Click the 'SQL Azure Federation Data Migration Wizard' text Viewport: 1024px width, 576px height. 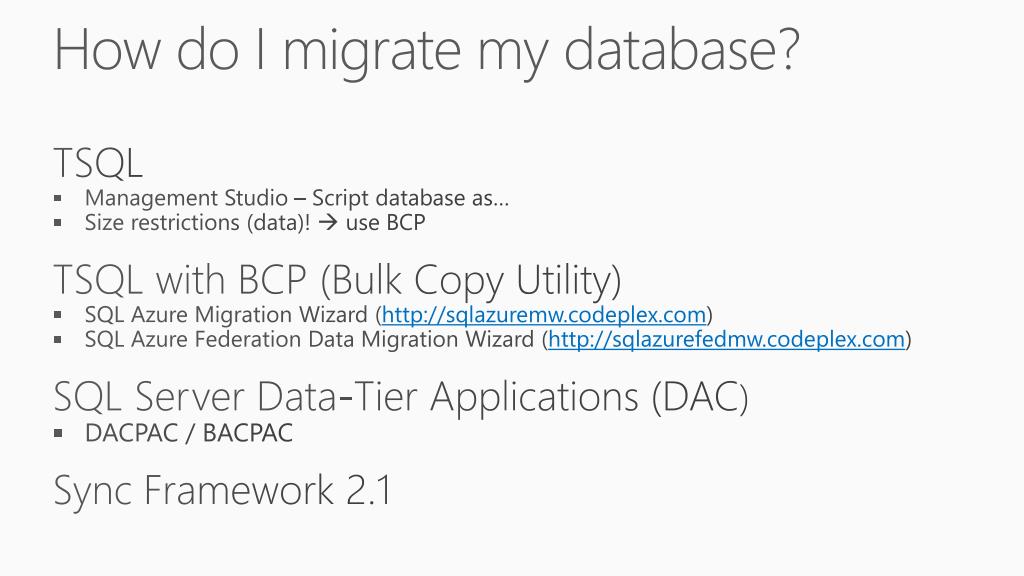[310, 340]
